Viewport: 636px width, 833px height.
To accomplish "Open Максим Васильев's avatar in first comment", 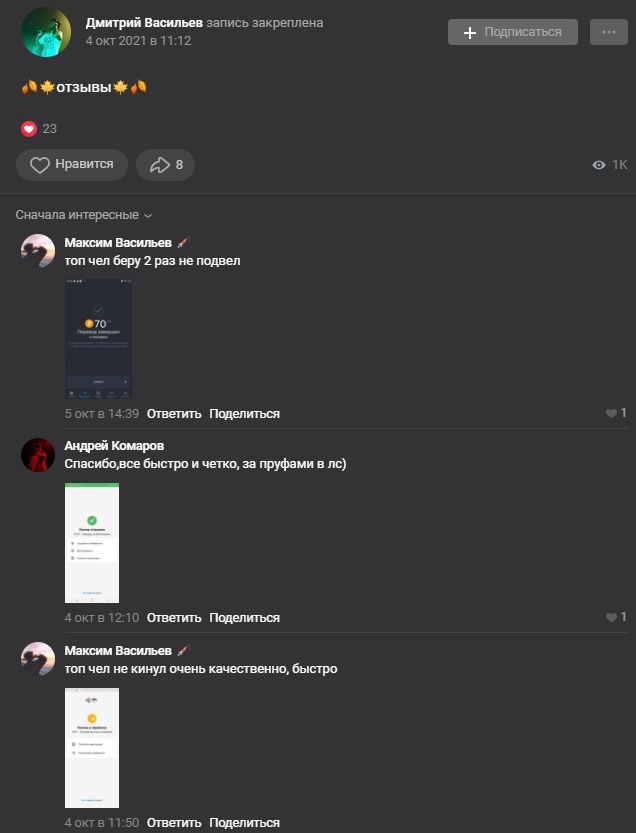I will tap(38, 251).
